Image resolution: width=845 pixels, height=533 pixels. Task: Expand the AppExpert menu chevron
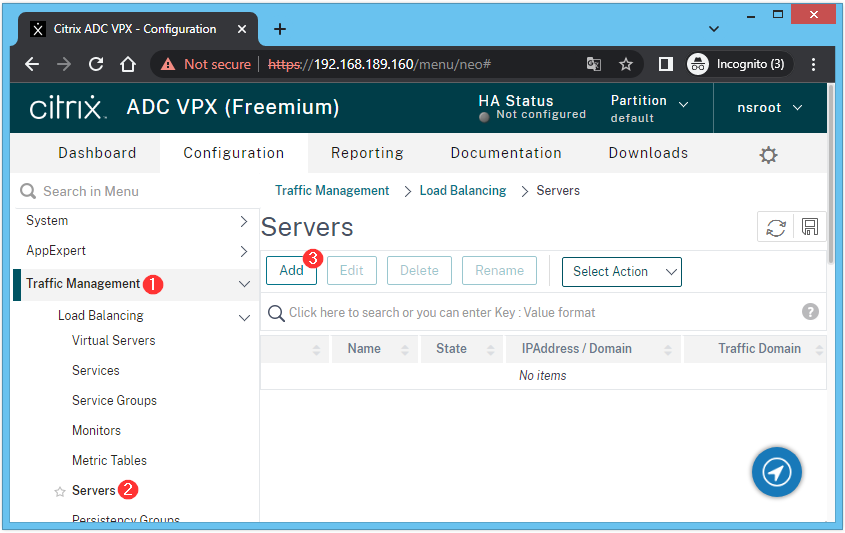coord(244,251)
